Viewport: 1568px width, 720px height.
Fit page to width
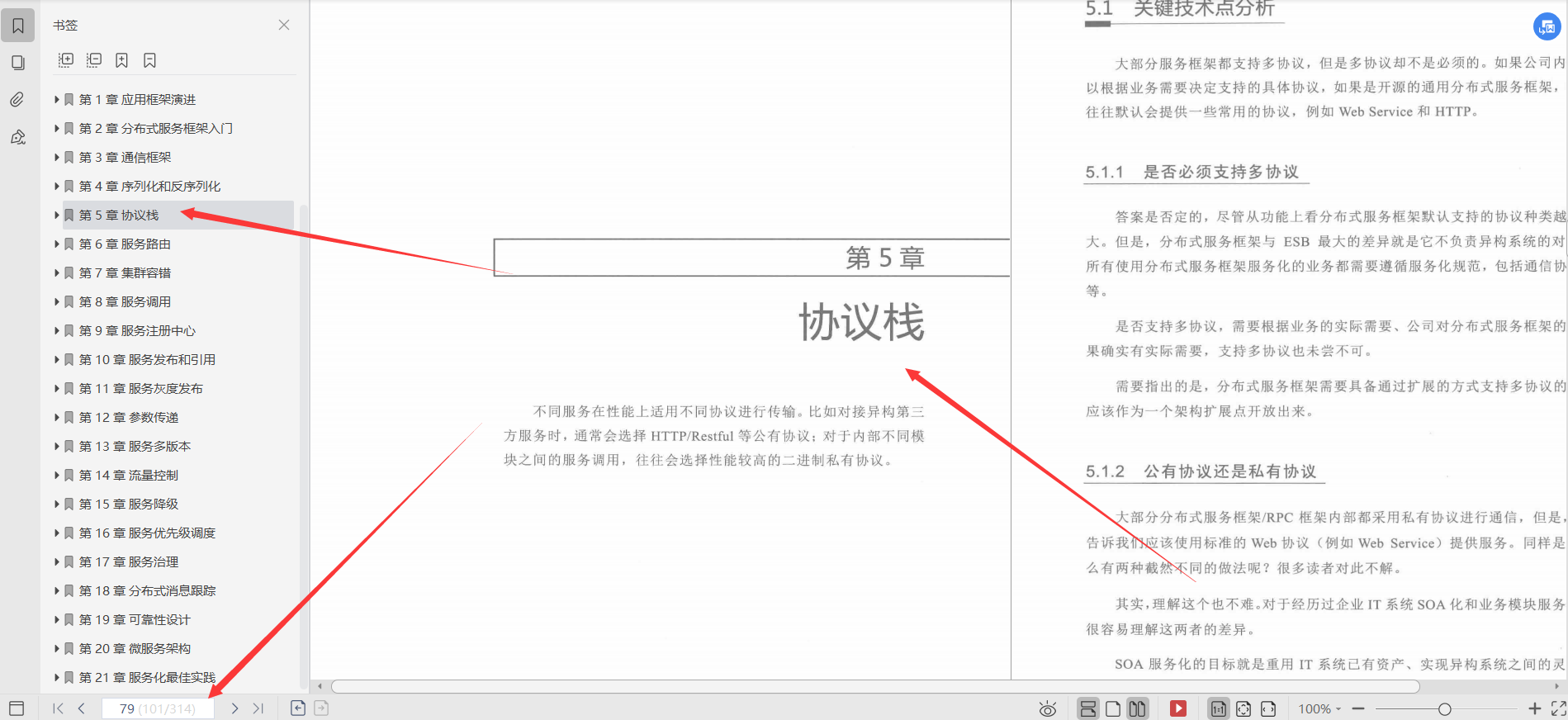point(1268,708)
